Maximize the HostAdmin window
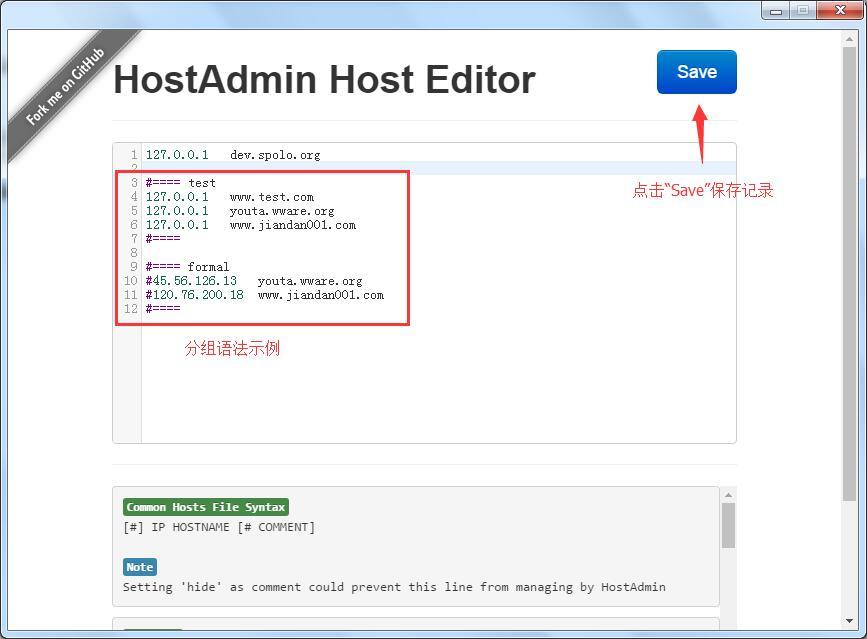This screenshot has height=639, width=867. point(803,11)
